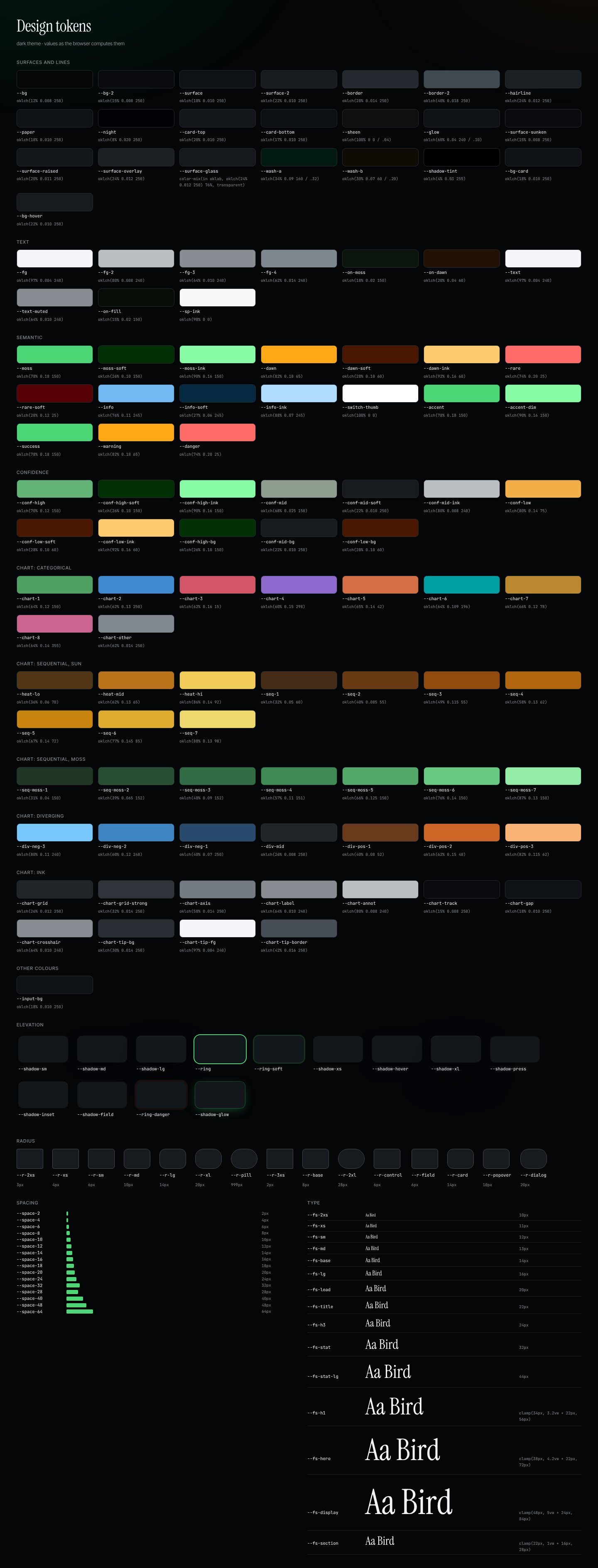Select the --ring-danger sample box
This screenshot has width=598, height=1568.
161,1095
